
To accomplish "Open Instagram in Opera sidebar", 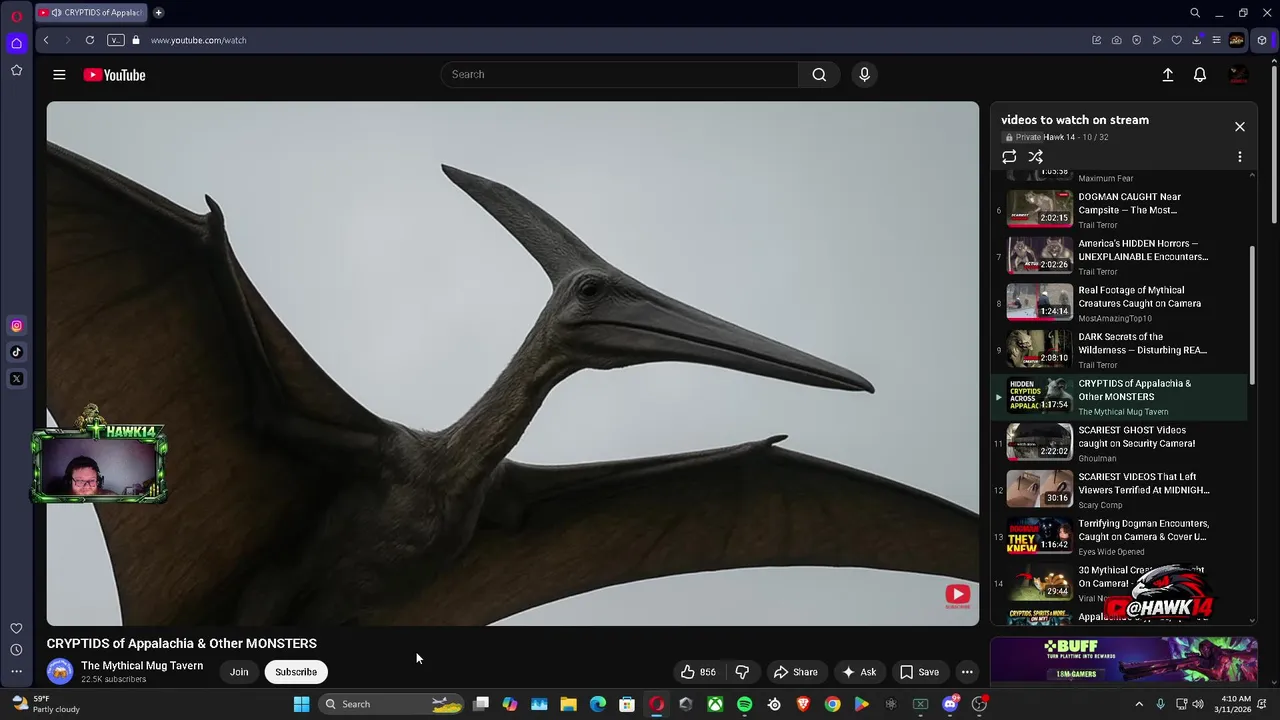I will tap(16, 326).
